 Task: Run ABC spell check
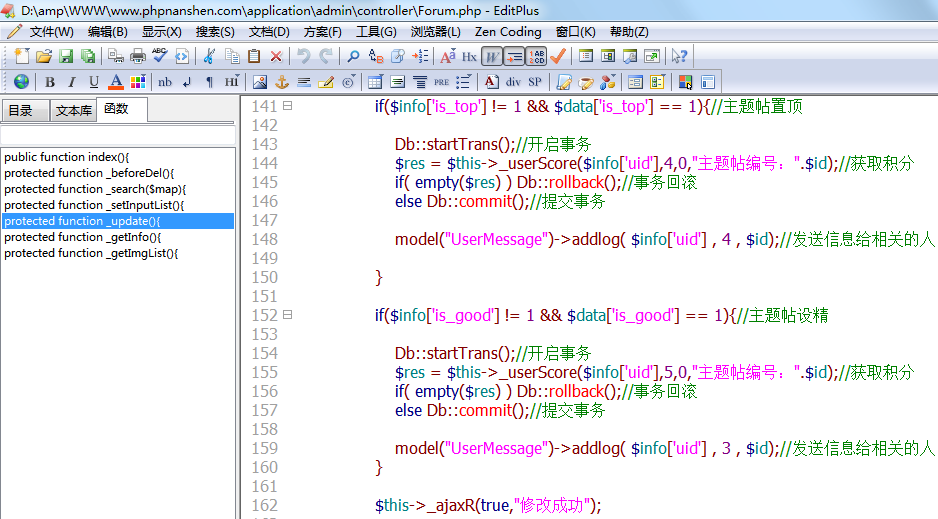pyautogui.click(x=160, y=56)
